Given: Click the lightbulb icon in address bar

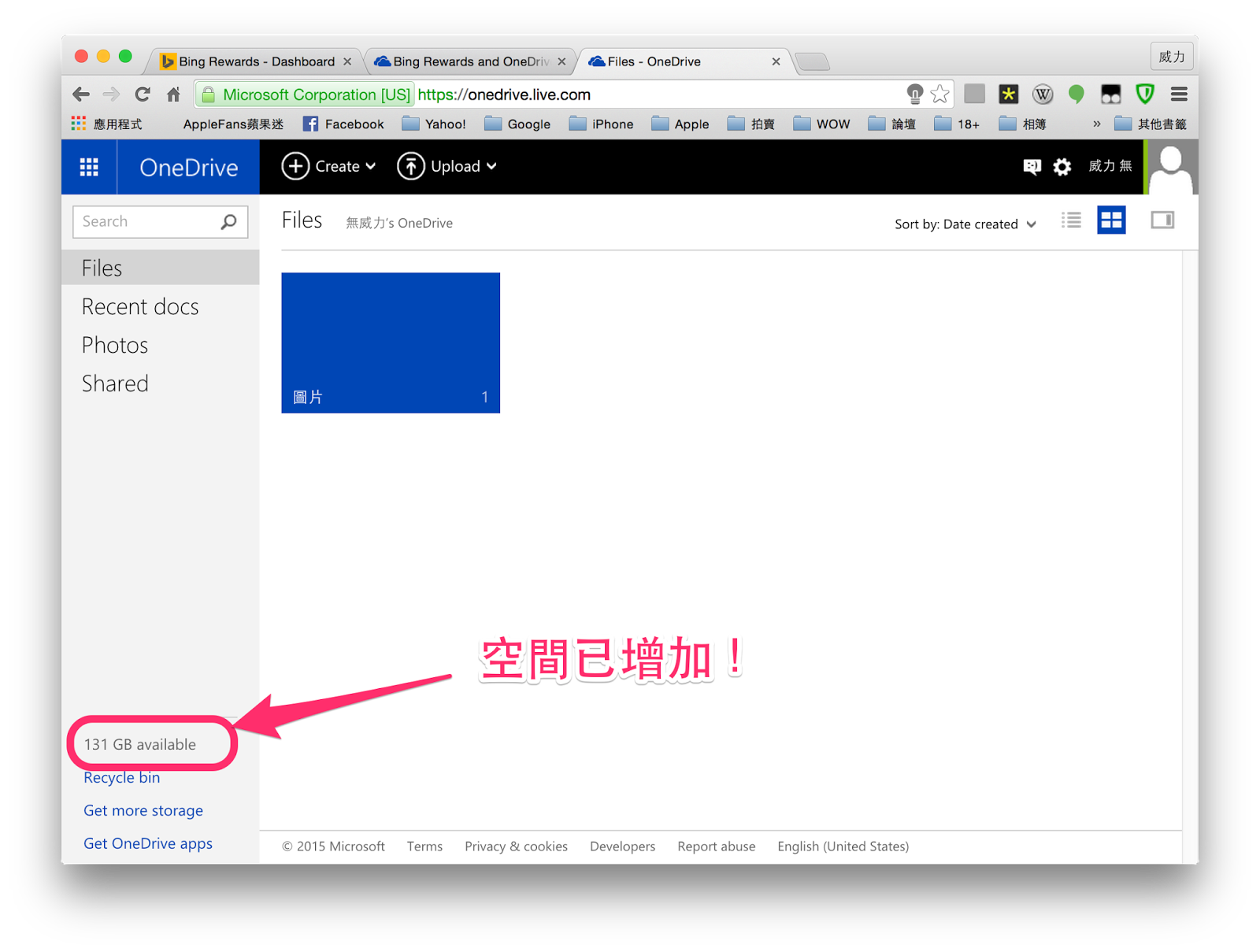Looking at the screenshot, I should pyautogui.click(x=914, y=94).
